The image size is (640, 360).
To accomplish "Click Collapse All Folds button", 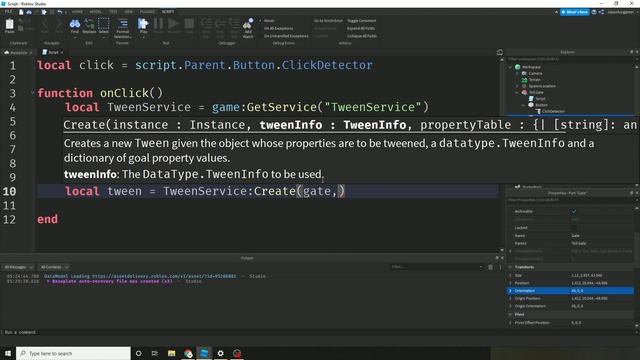I will point(362,36).
